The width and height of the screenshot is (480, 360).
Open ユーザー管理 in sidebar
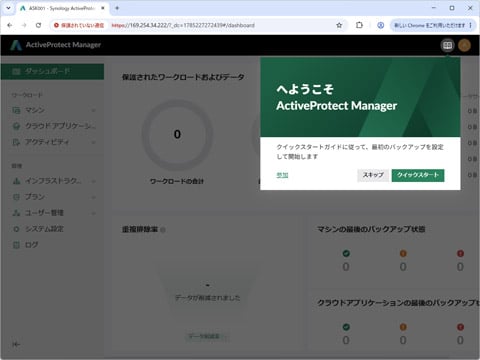pos(52,213)
